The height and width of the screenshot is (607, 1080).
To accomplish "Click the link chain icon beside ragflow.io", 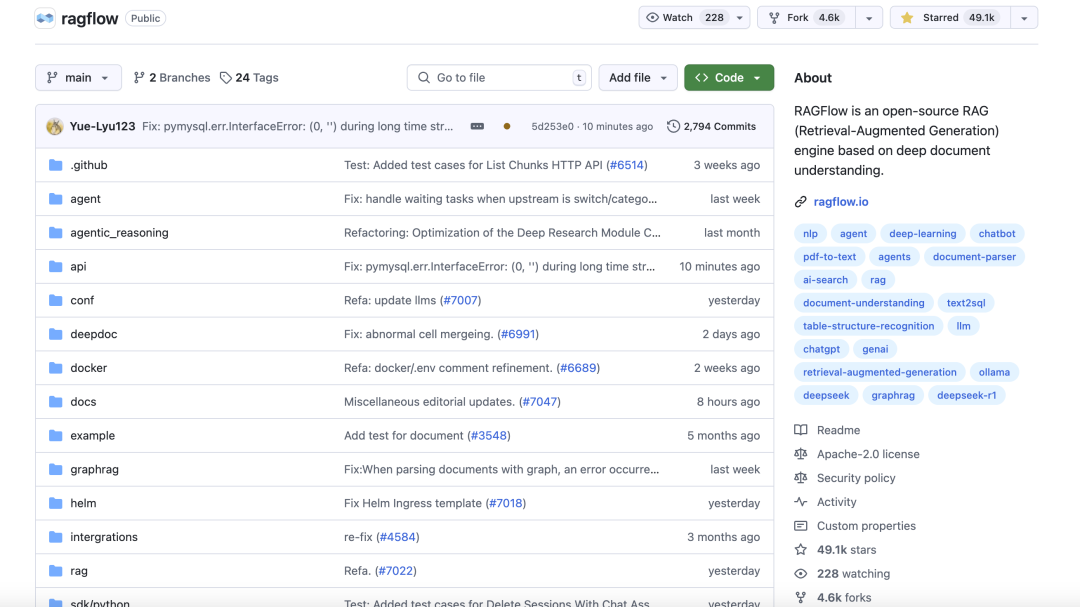I will tap(800, 202).
